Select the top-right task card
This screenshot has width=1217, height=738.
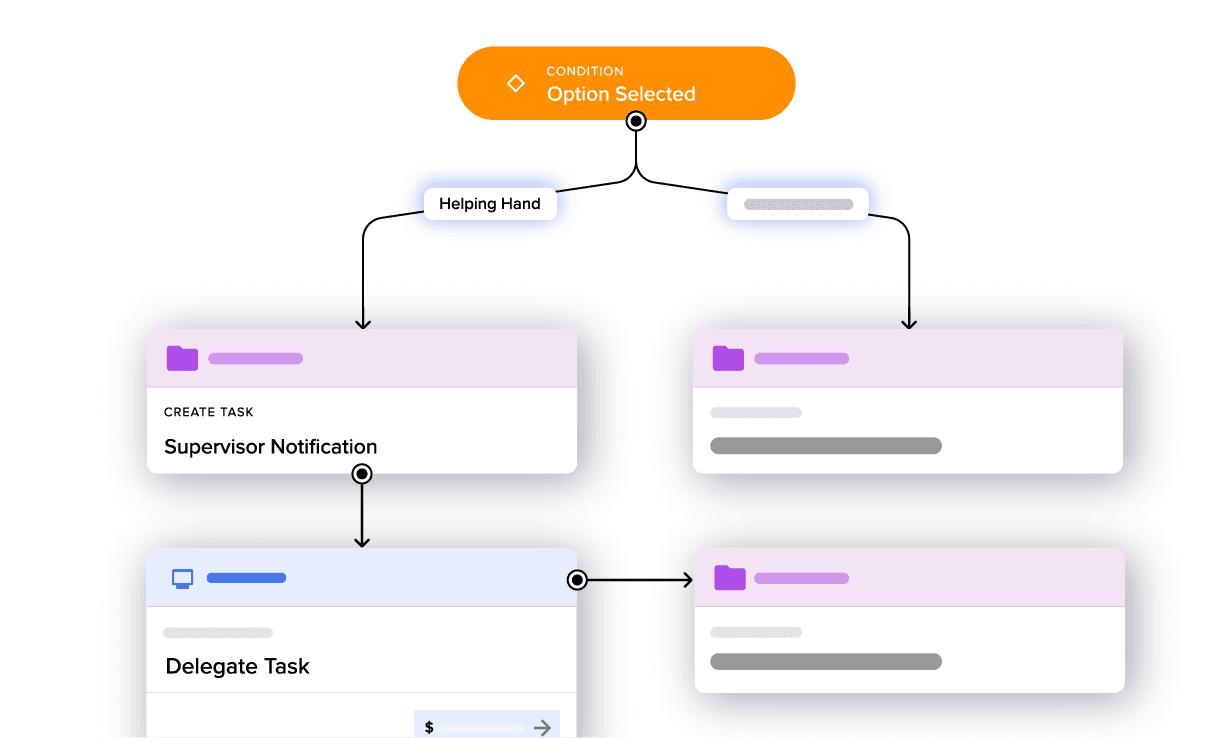click(908, 400)
